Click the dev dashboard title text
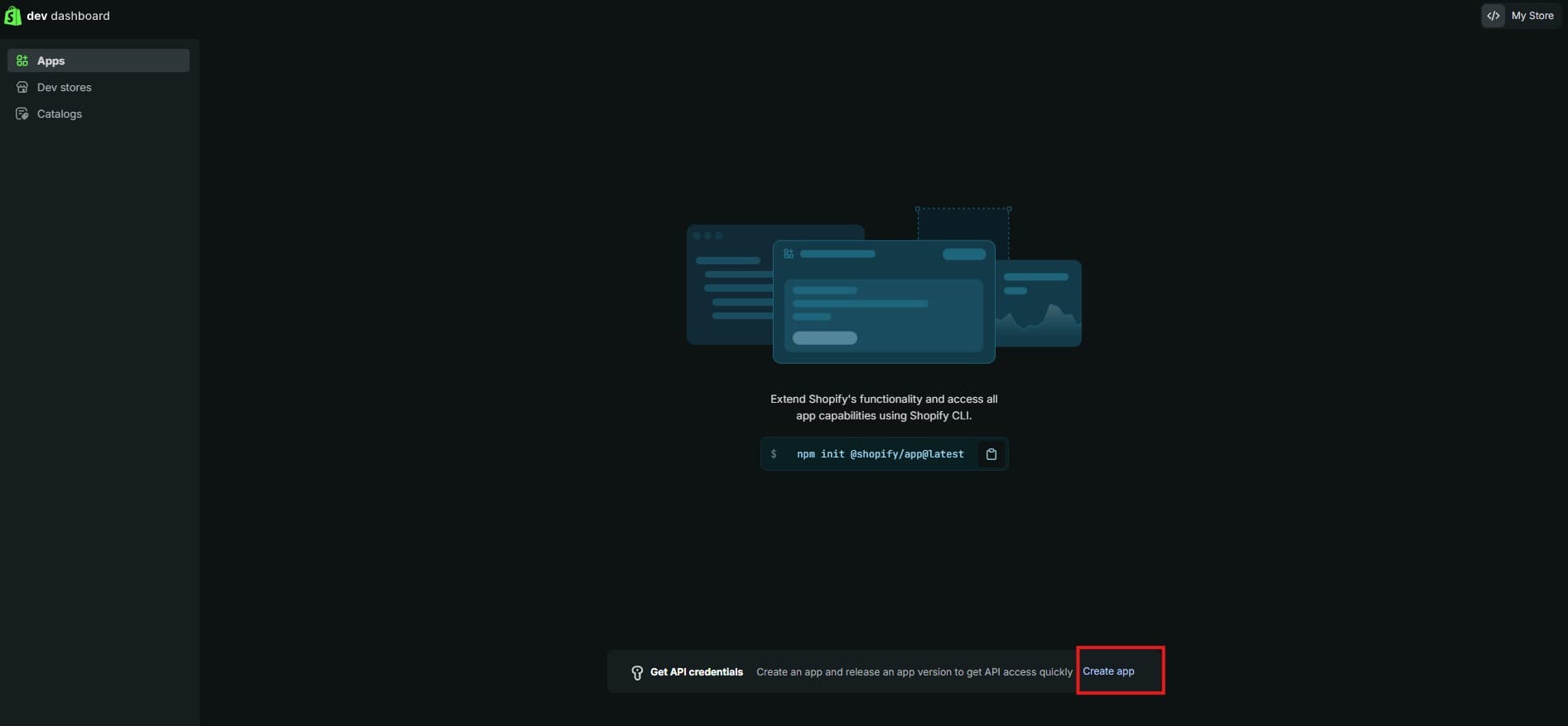Viewport: 1568px width, 726px height. tap(68, 16)
